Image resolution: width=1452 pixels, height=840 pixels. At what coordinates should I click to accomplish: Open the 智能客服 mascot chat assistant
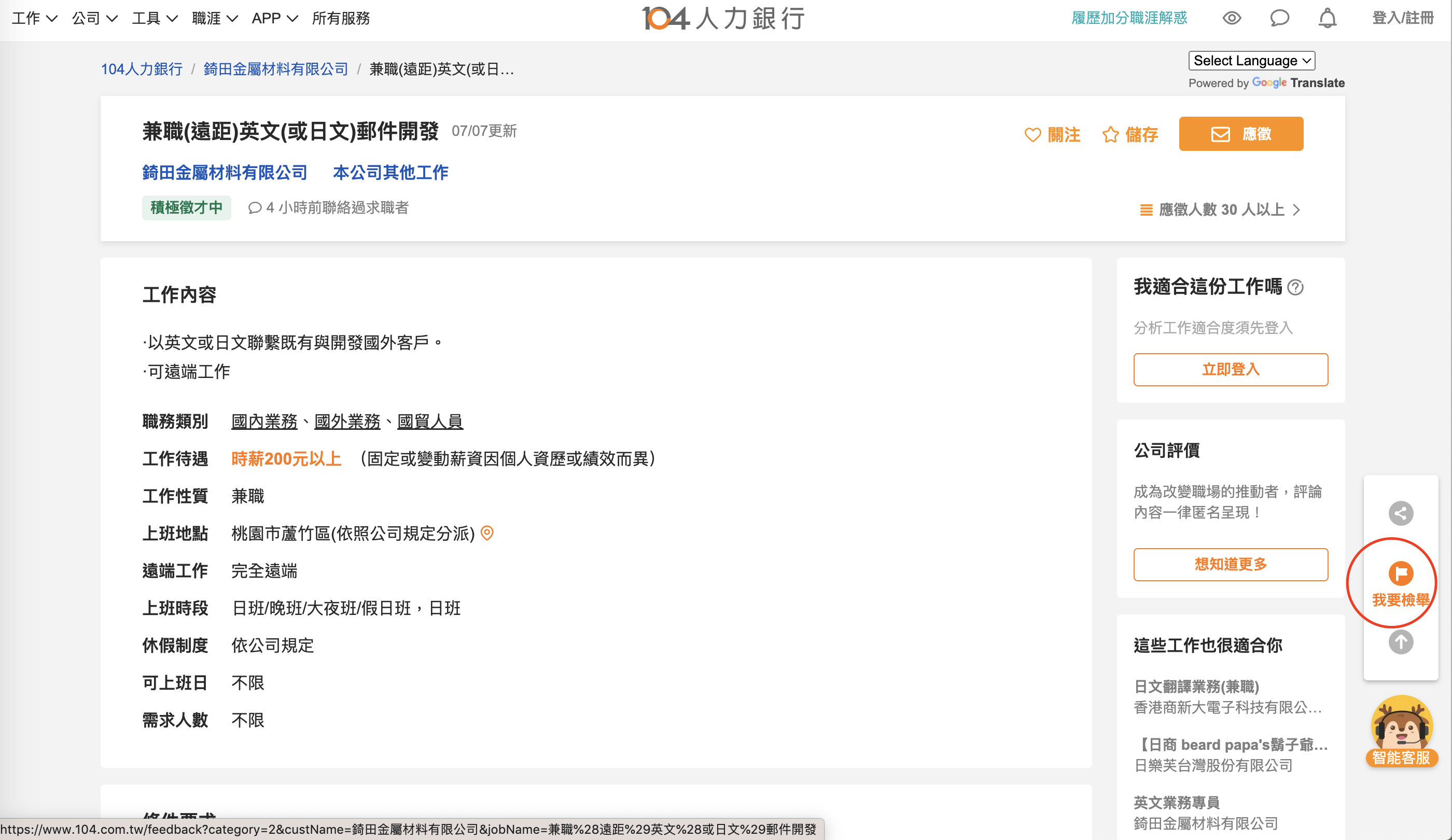[x=1401, y=731]
